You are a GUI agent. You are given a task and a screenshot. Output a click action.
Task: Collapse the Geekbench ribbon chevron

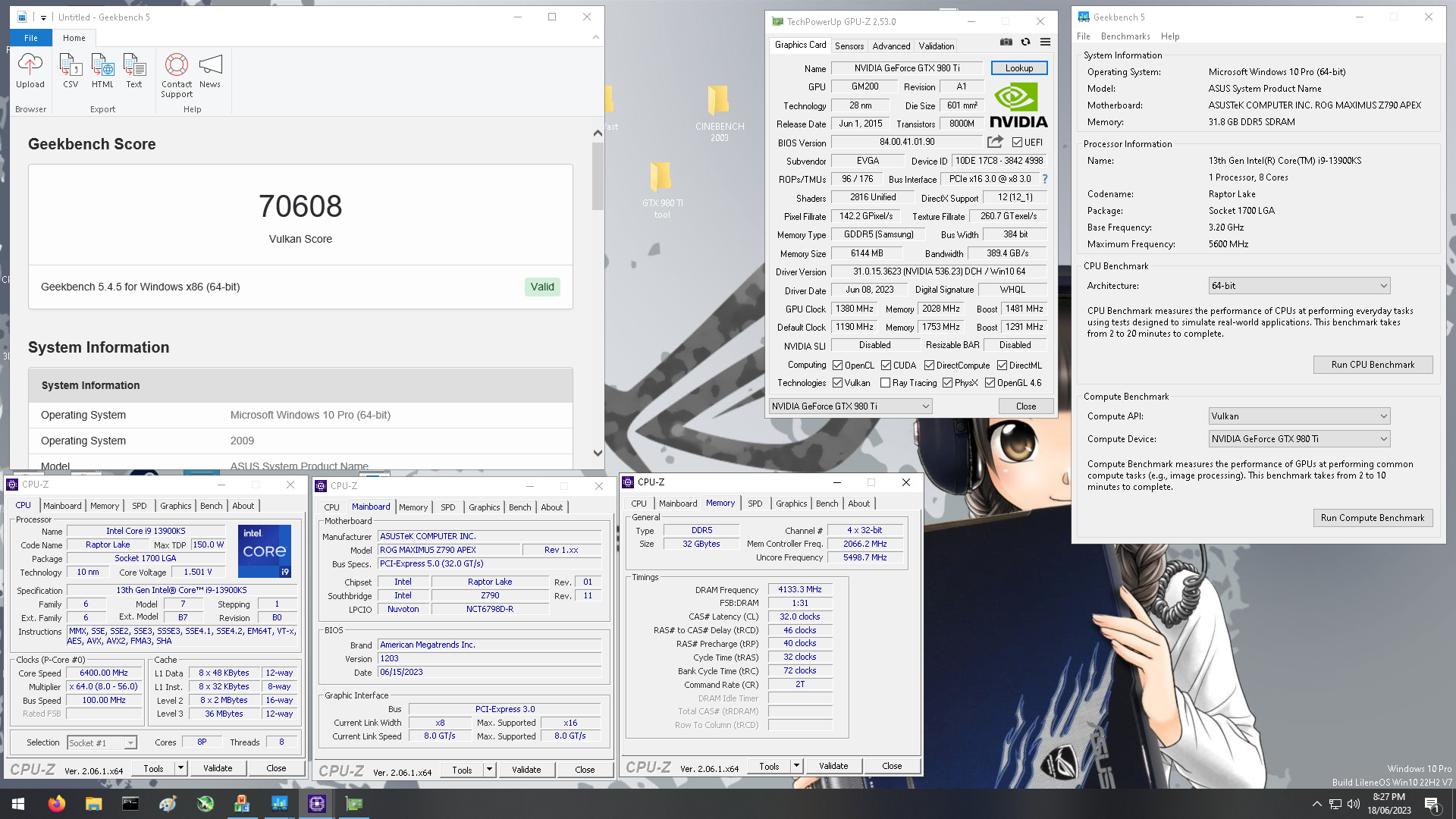596,37
